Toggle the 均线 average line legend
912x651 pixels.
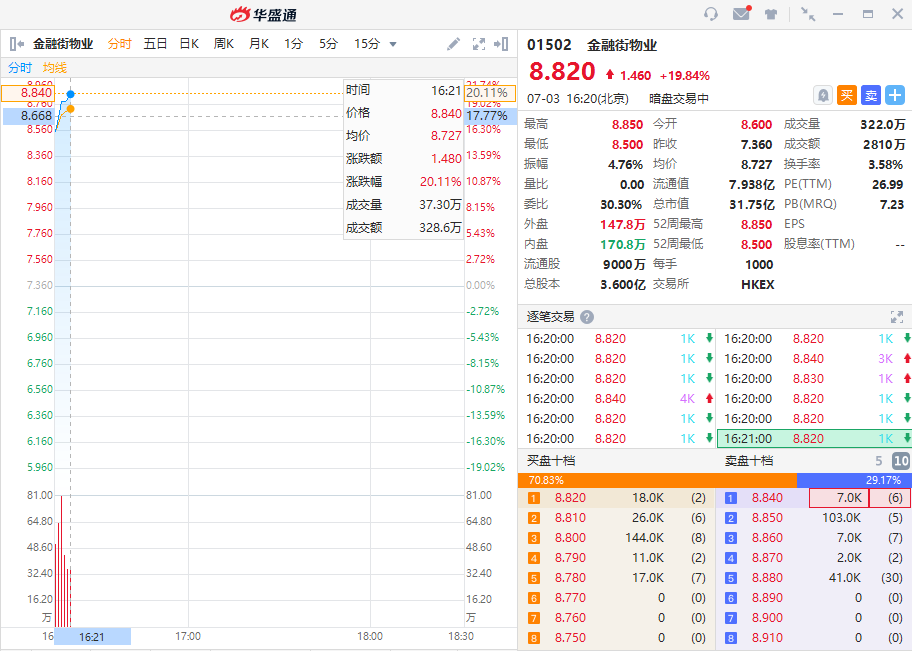(x=54, y=68)
